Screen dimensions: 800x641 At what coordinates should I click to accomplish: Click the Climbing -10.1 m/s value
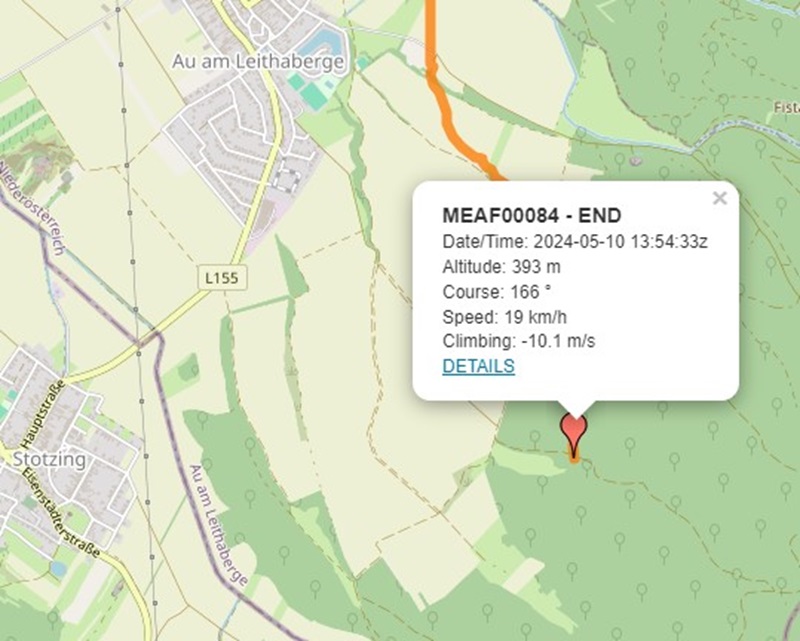558,341
